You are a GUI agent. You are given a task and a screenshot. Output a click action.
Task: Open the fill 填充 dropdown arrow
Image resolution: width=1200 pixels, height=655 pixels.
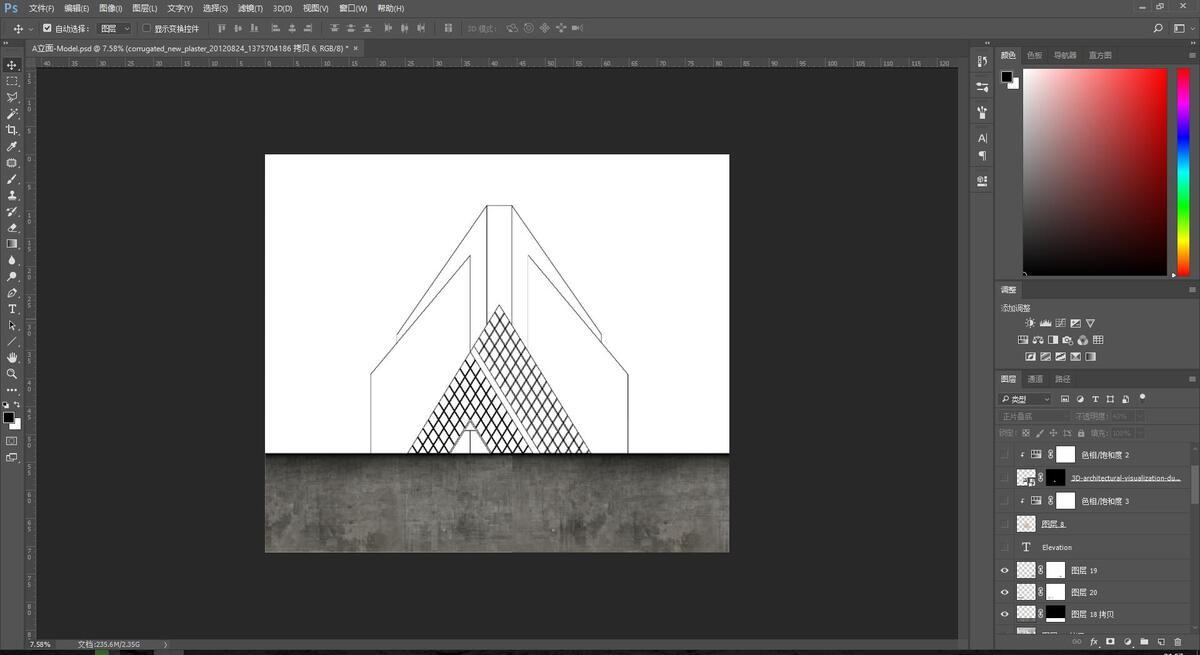1139,433
